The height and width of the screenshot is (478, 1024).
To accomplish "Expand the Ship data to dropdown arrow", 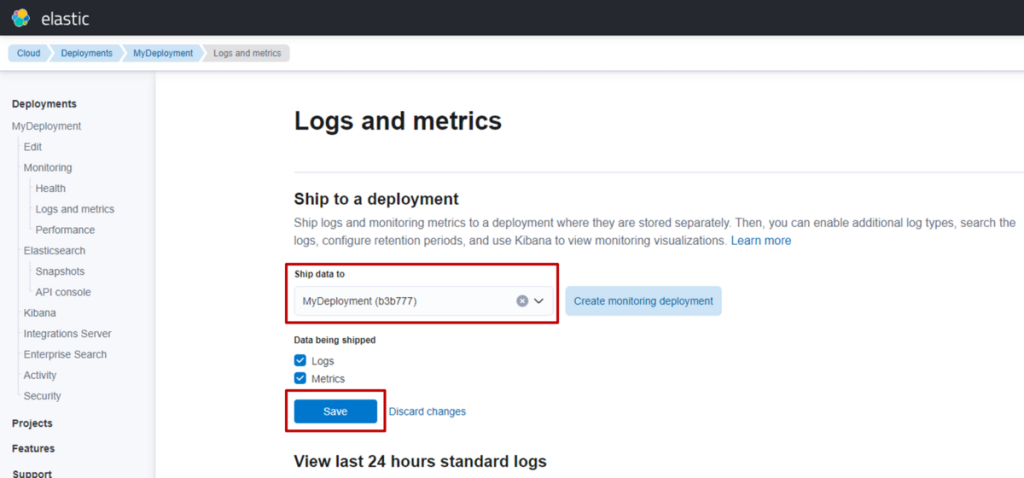I will coord(539,301).
